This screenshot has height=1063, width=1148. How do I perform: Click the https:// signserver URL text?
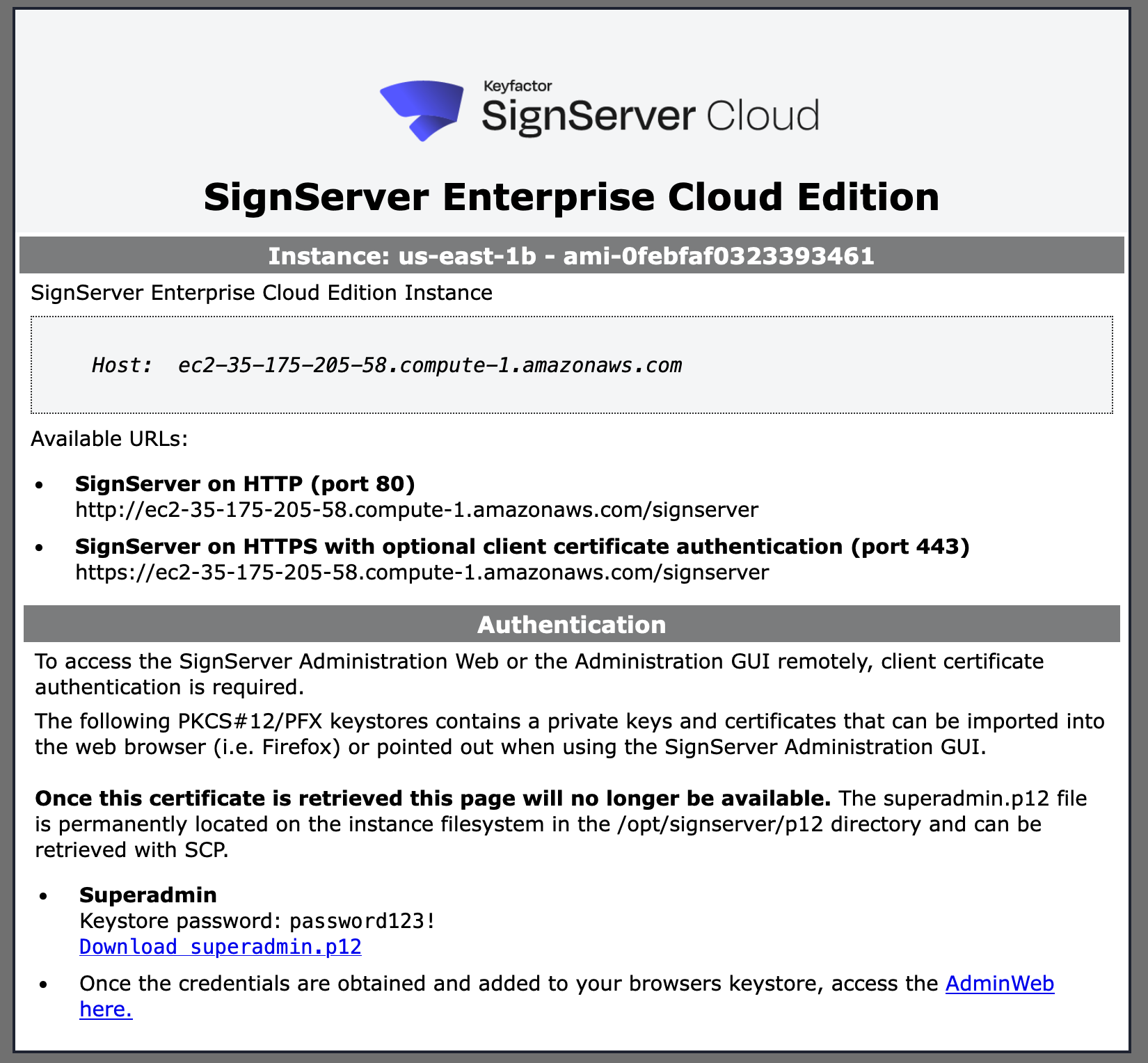[422, 573]
